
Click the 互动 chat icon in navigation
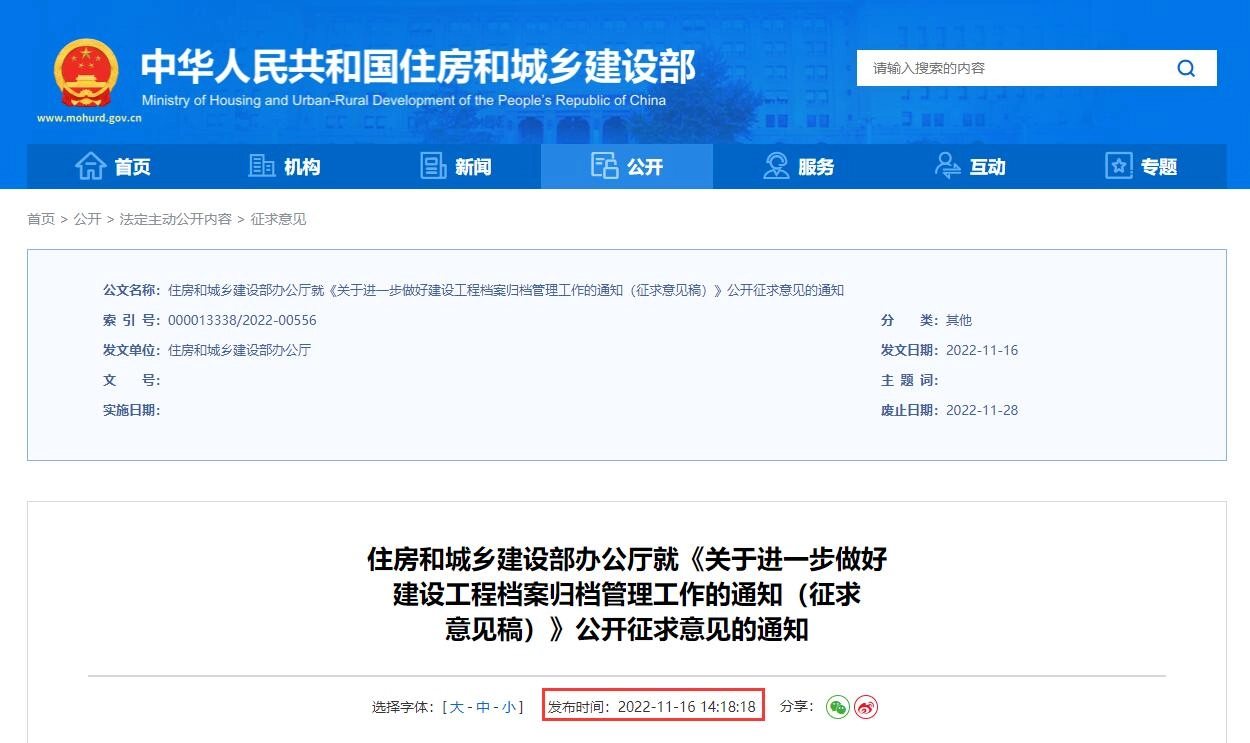947,166
